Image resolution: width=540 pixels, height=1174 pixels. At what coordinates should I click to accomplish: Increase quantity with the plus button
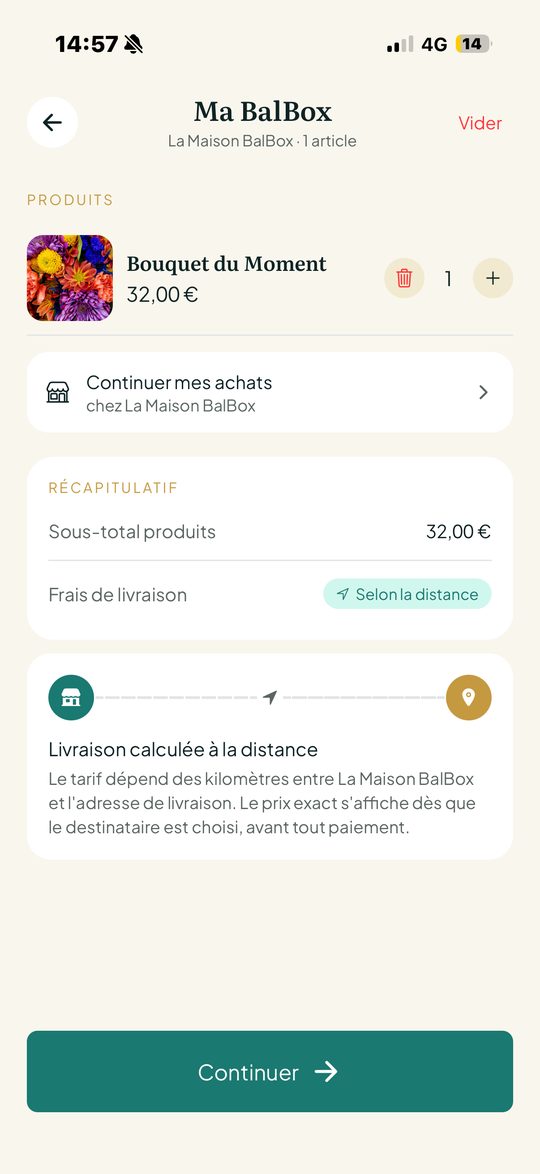tap(493, 279)
